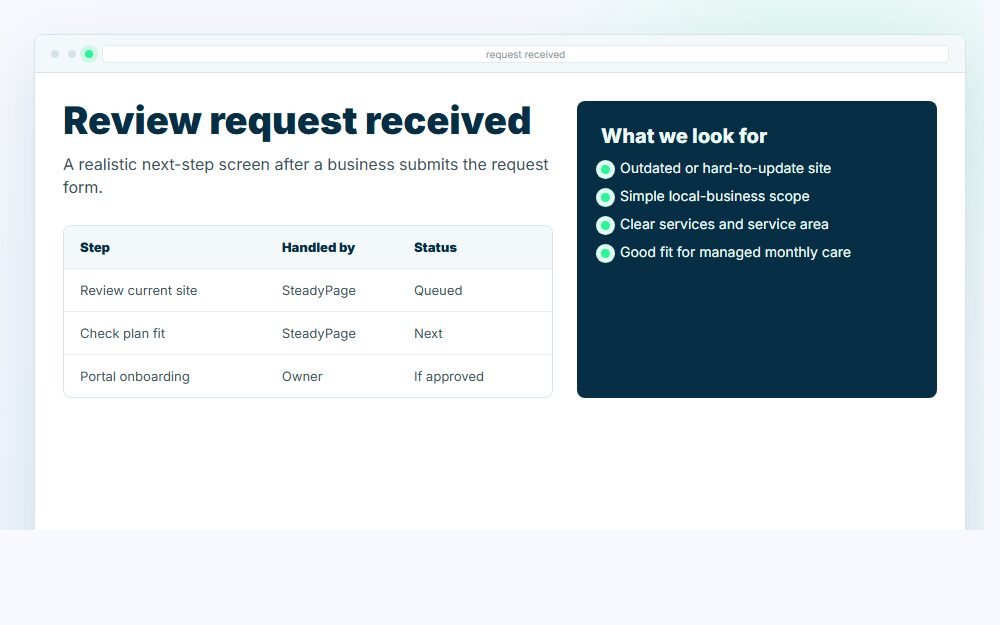Select the 'Review current site' cell
Image resolution: width=1000 pixels, height=625 pixels.
click(x=138, y=290)
